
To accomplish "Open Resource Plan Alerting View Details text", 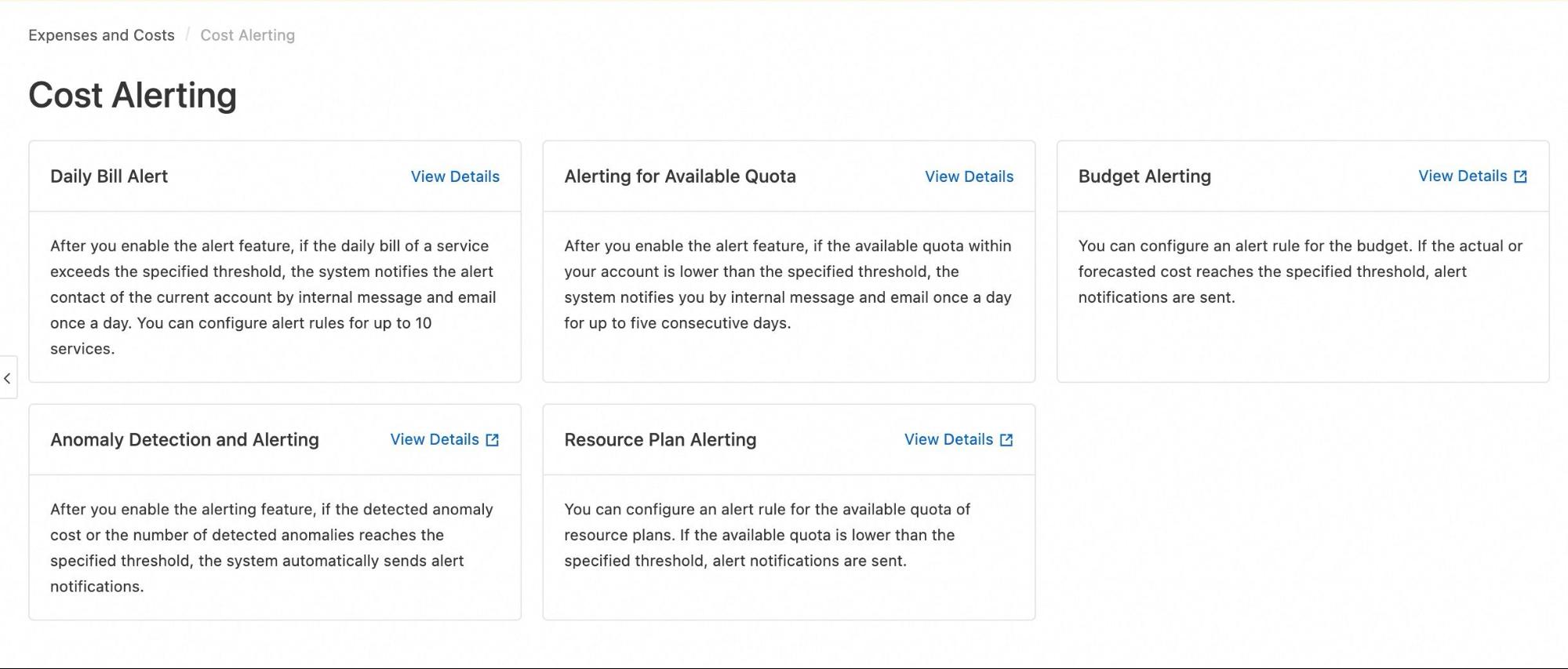I will pos(948,439).
